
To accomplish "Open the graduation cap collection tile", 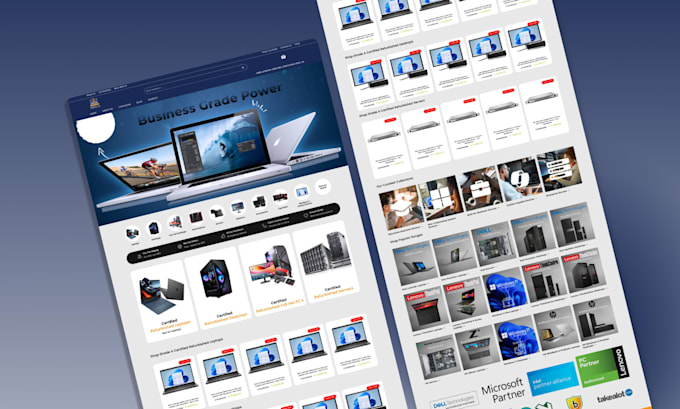I will coord(401,207).
